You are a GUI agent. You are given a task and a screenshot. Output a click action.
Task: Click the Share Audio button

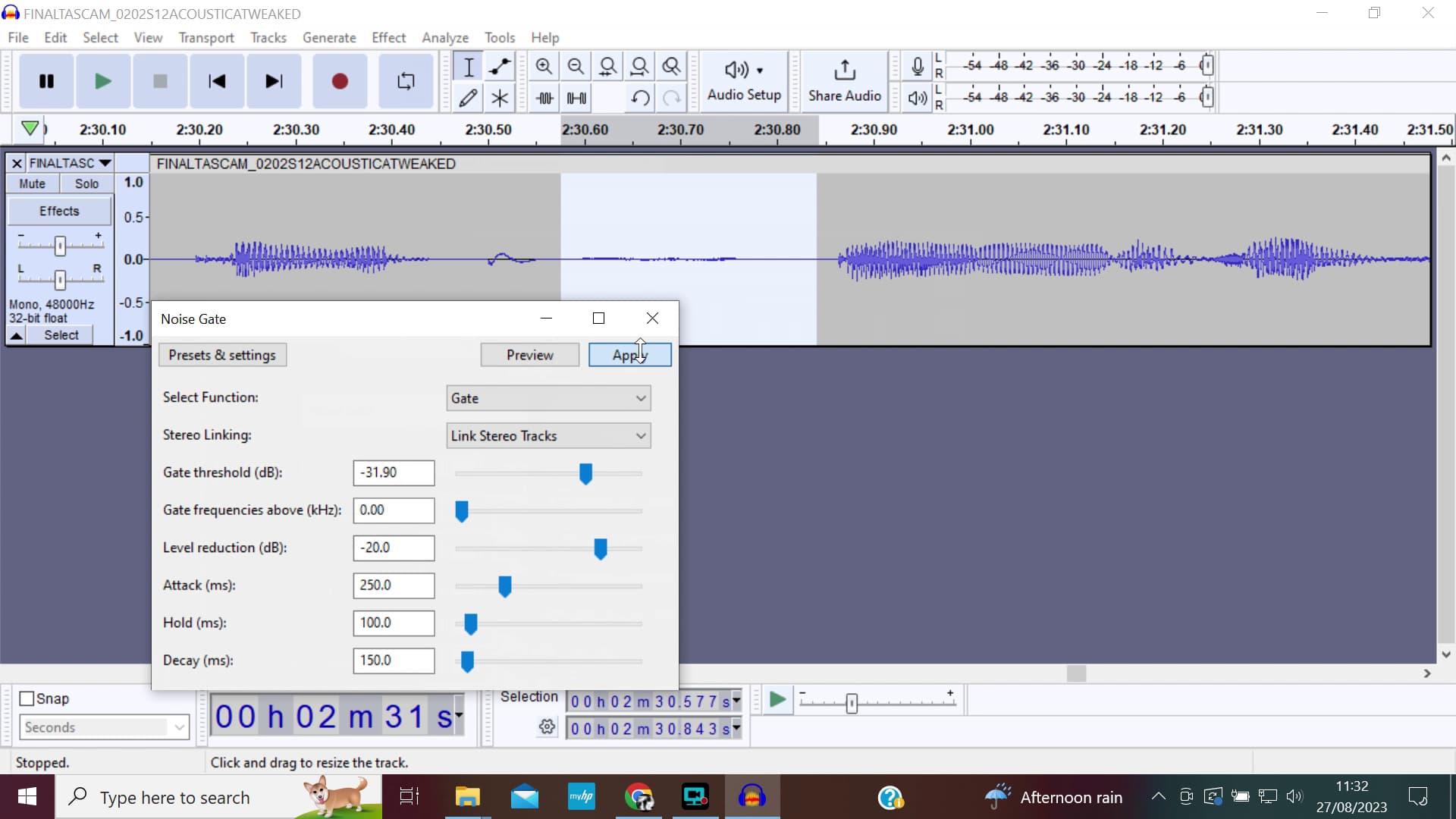845,81
